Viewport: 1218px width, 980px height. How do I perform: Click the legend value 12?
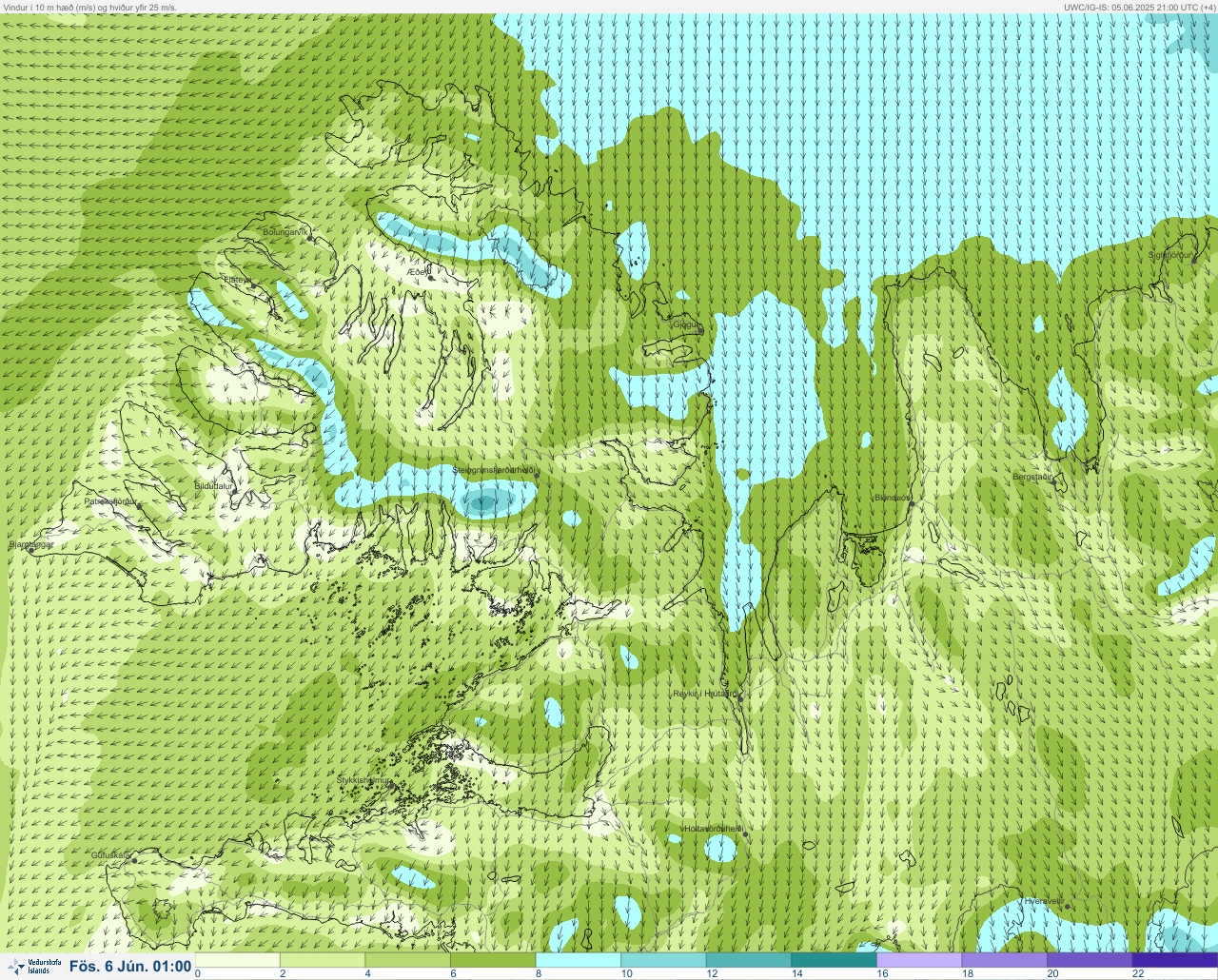point(712,973)
